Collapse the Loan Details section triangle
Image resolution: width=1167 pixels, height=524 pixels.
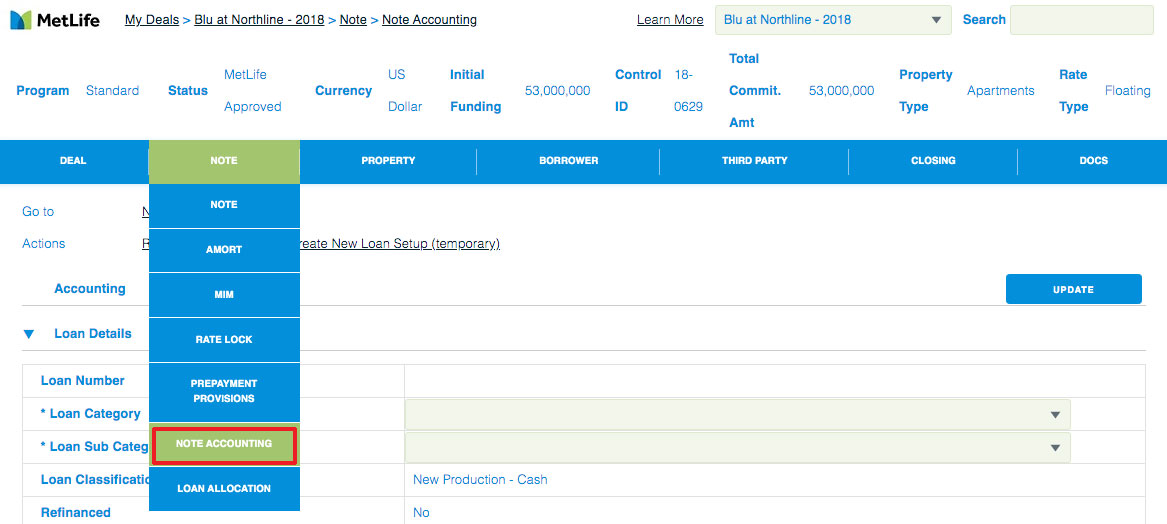click(x=28, y=334)
